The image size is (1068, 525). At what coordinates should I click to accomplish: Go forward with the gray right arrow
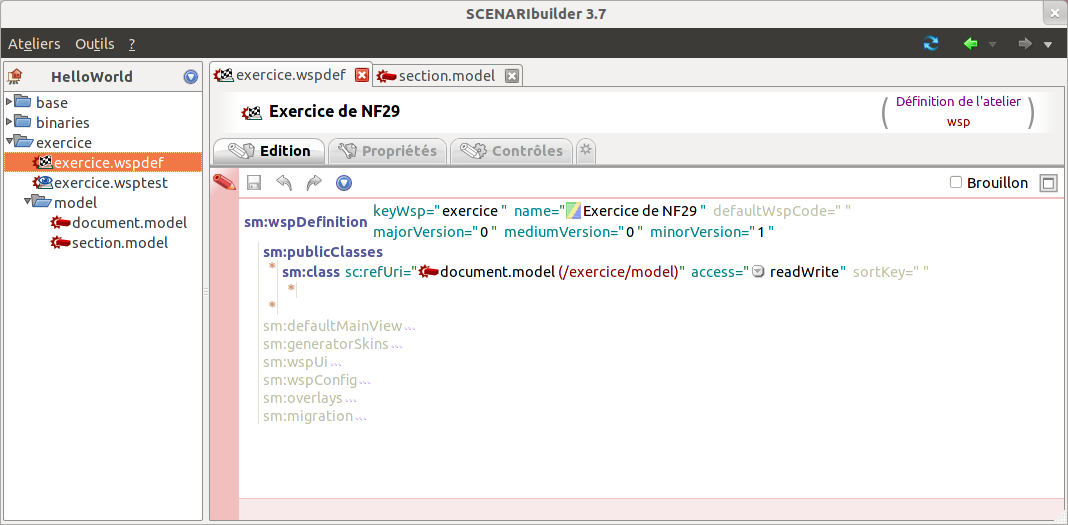click(x=1025, y=44)
